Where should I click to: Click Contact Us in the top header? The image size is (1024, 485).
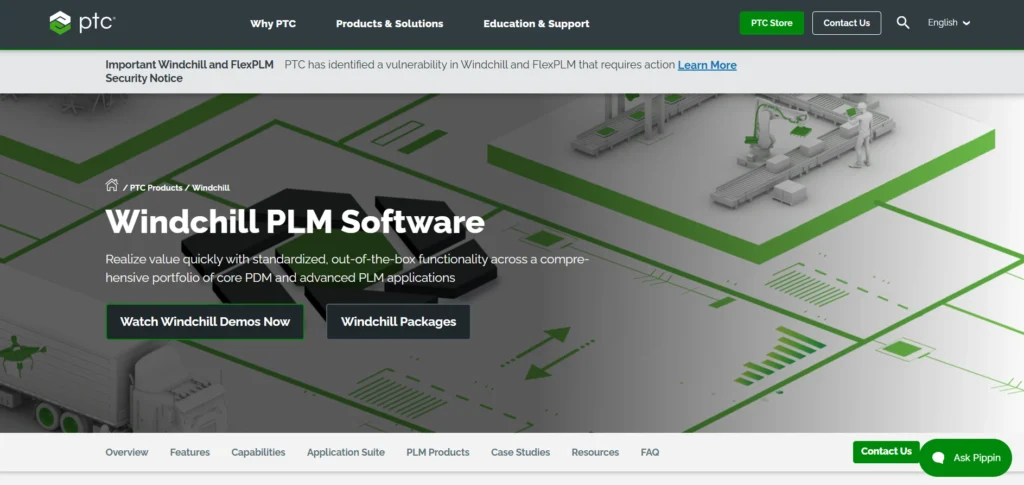coord(846,23)
